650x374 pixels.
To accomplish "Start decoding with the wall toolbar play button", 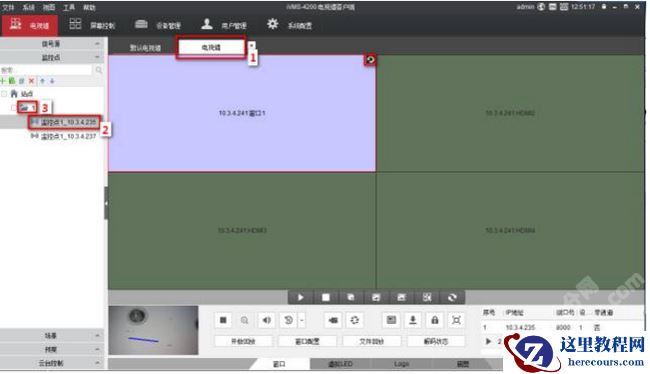I will pyautogui.click(x=301, y=297).
